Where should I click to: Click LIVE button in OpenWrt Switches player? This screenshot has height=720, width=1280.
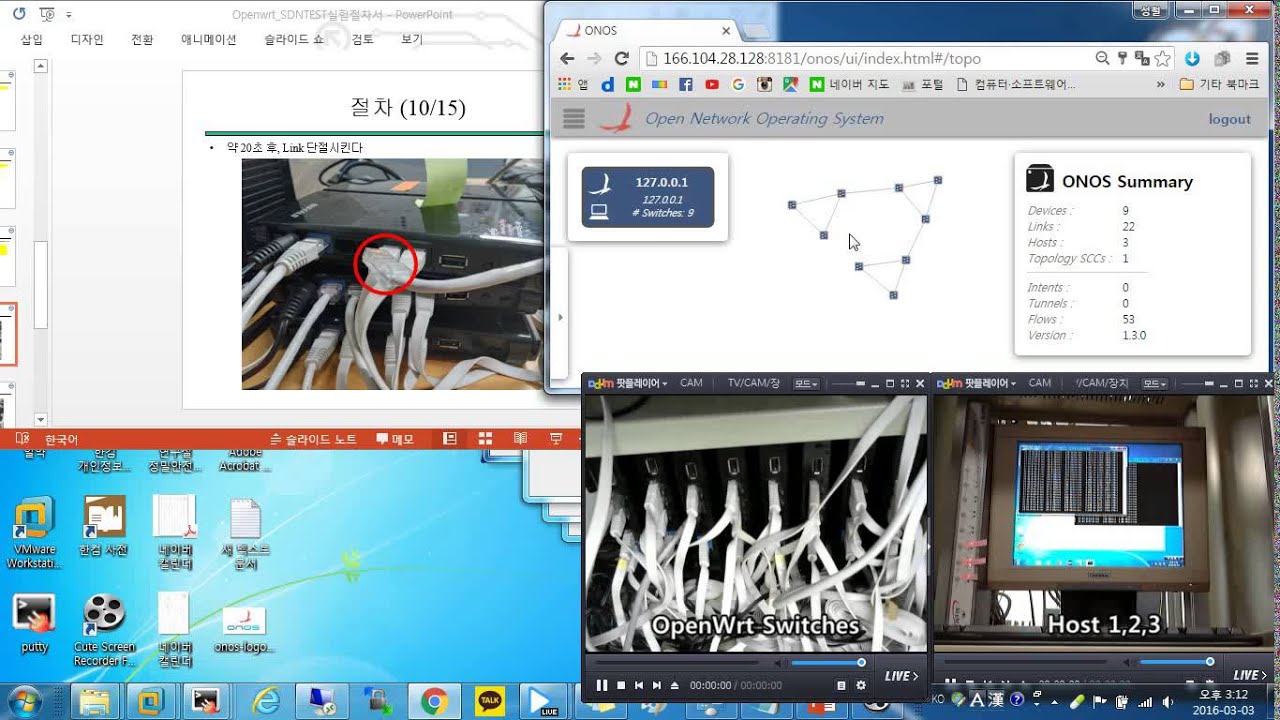coord(902,676)
